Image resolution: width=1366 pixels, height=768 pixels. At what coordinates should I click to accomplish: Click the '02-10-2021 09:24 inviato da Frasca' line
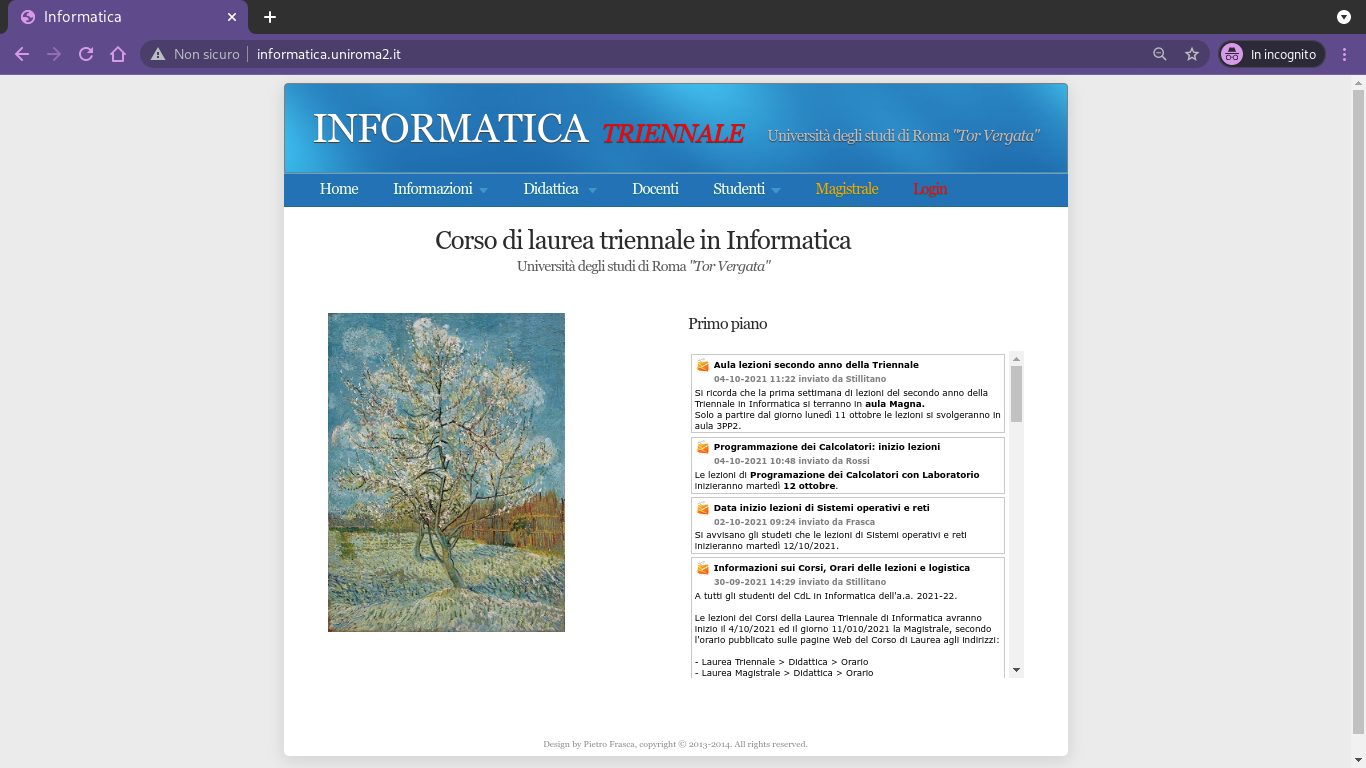tap(794, 522)
